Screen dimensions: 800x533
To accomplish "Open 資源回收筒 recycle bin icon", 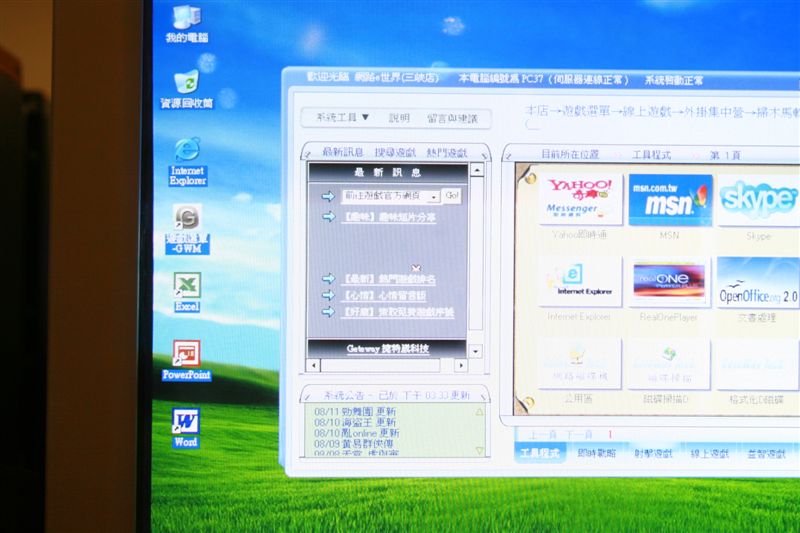I will coord(187,89).
